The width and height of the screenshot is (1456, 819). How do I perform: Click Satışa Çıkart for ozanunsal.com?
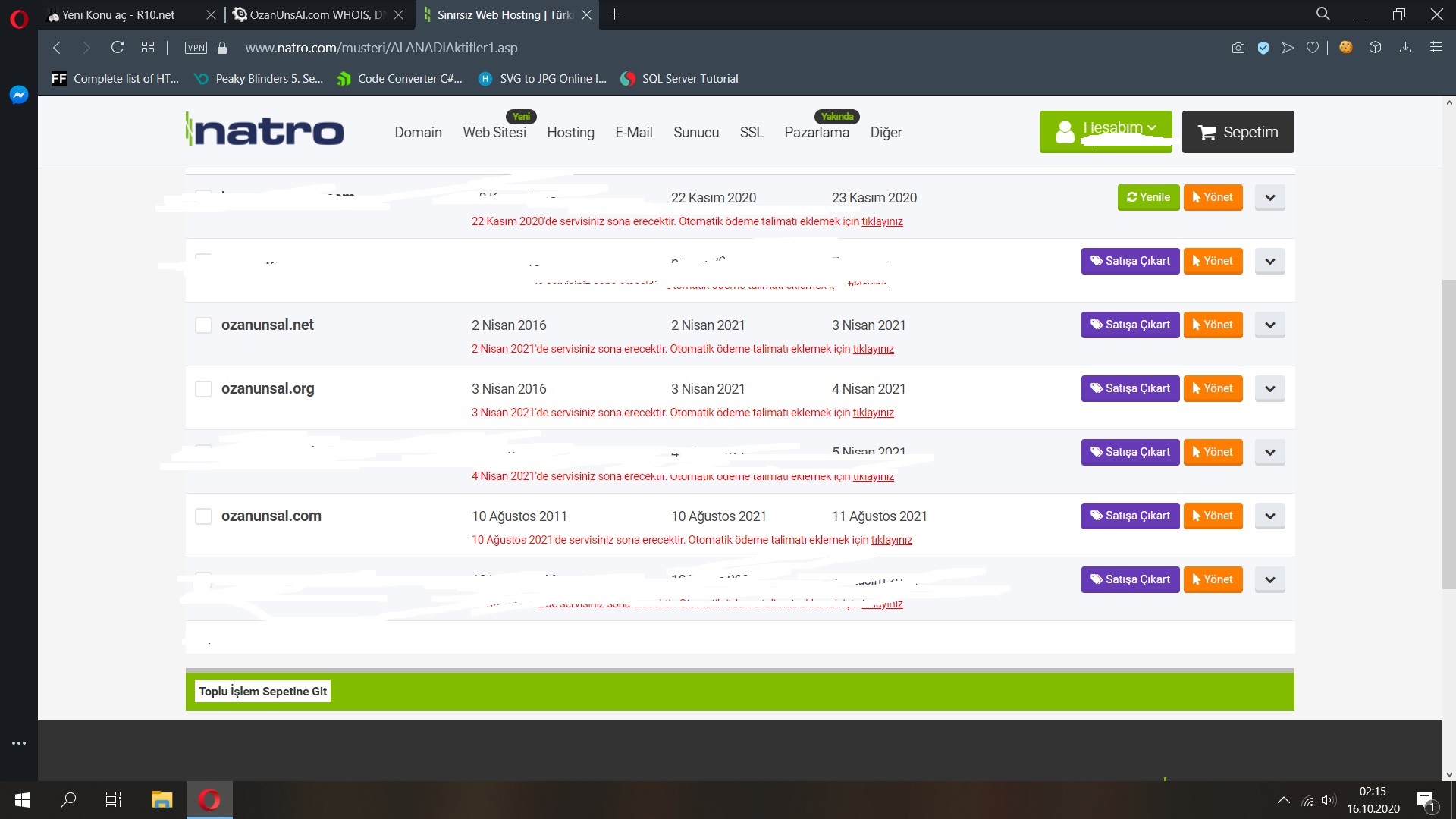(x=1130, y=516)
